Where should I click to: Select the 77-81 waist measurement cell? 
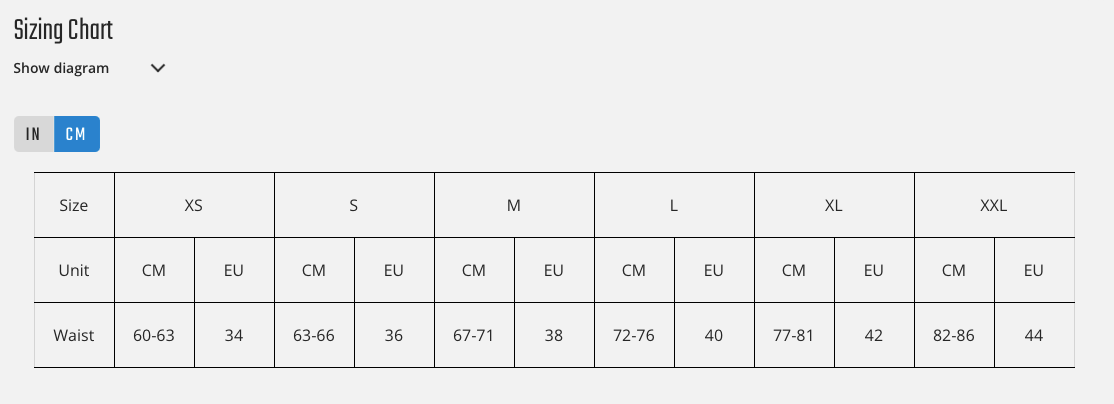794,335
